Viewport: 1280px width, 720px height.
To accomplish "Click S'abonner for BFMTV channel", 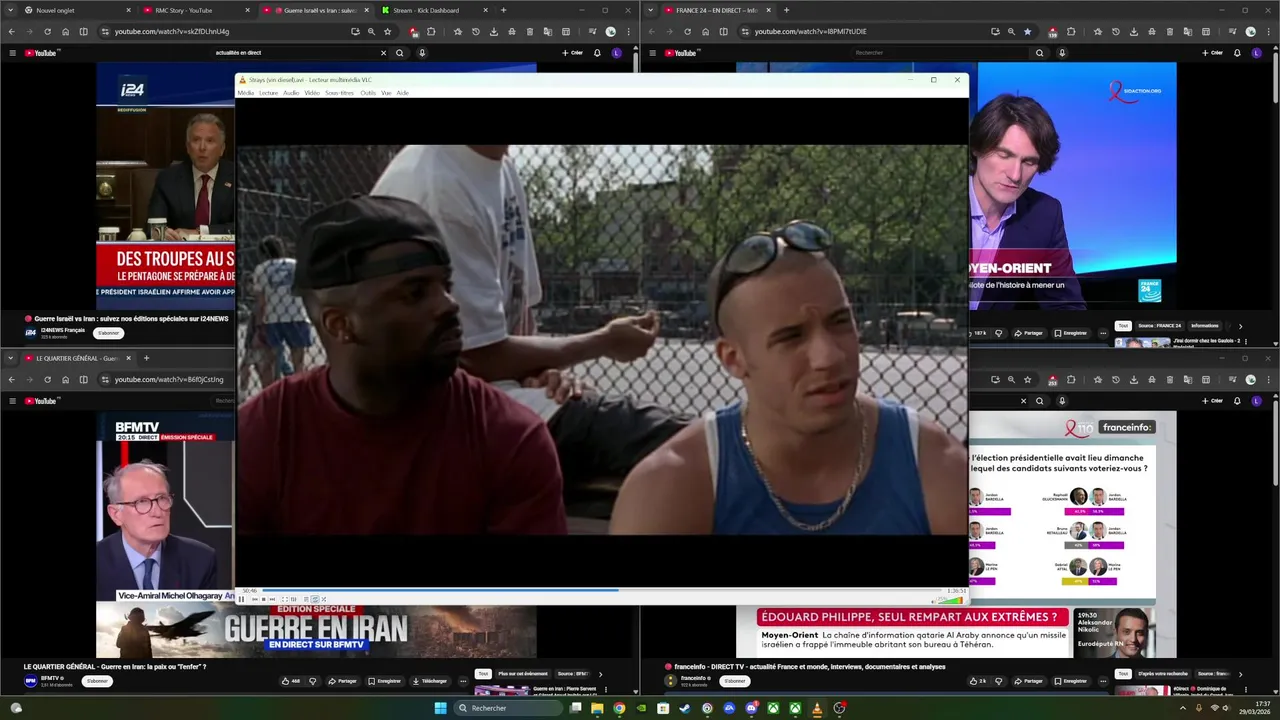I will [x=97, y=681].
